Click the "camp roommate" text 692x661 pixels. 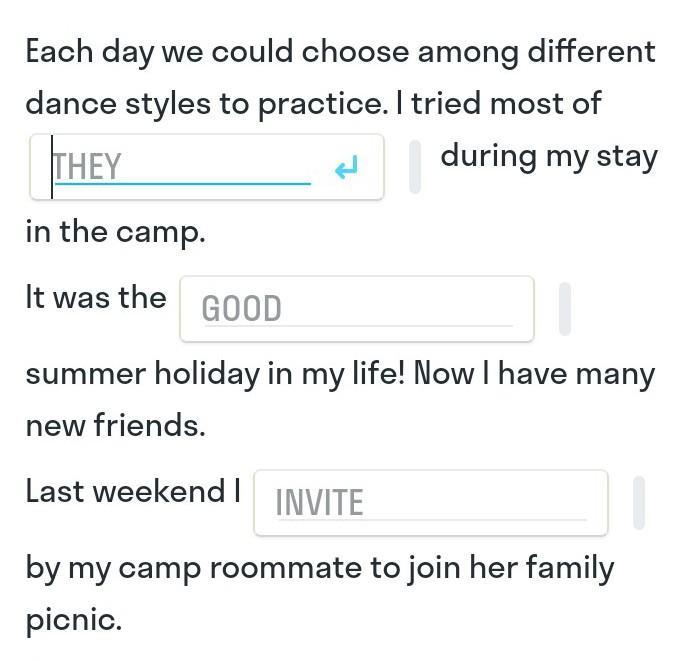click(x=241, y=568)
